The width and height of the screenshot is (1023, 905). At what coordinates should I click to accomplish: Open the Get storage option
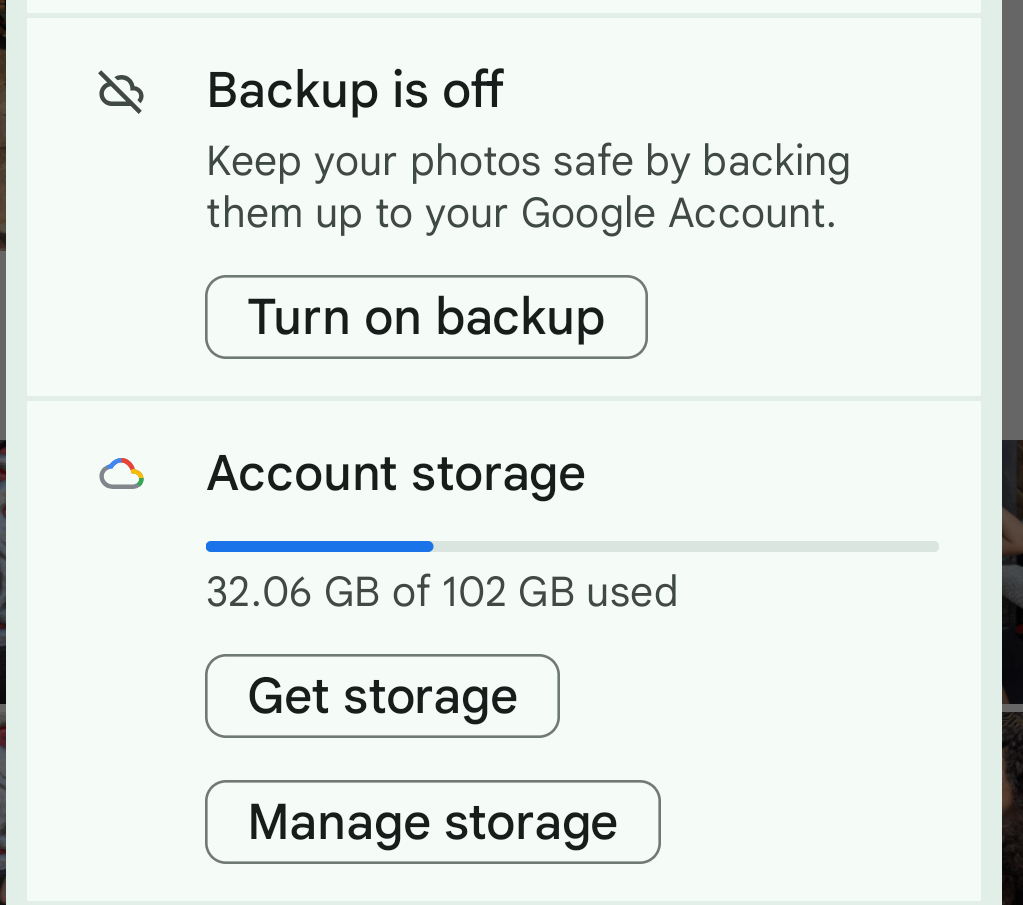coord(382,695)
